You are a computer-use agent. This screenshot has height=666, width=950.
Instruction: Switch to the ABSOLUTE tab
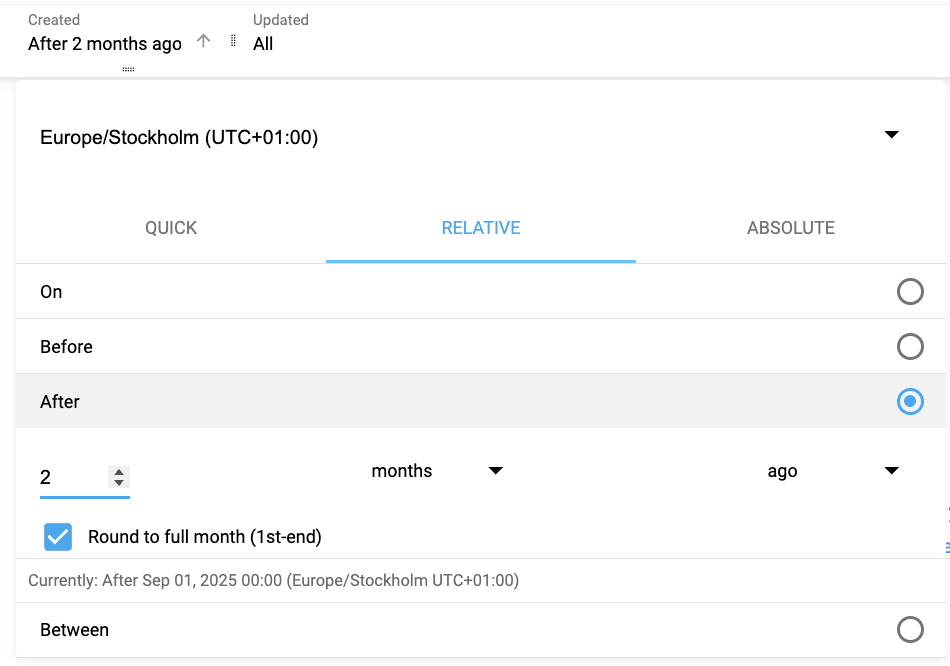[x=790, y=228]
